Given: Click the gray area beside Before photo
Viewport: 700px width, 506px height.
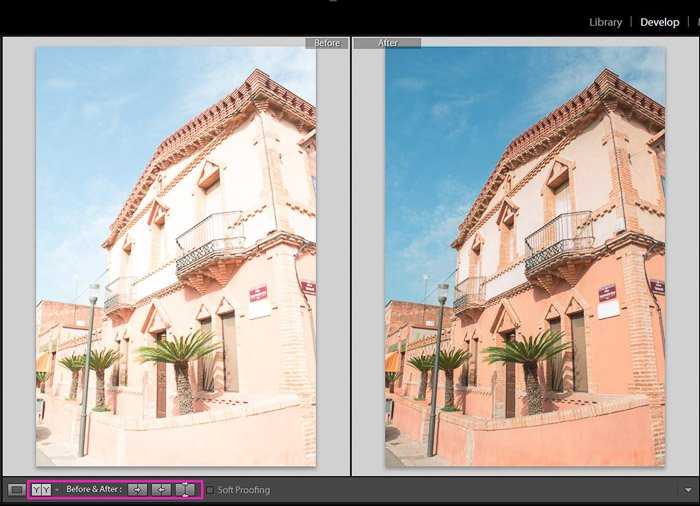Looking at the screenshot, I should 20,256.
